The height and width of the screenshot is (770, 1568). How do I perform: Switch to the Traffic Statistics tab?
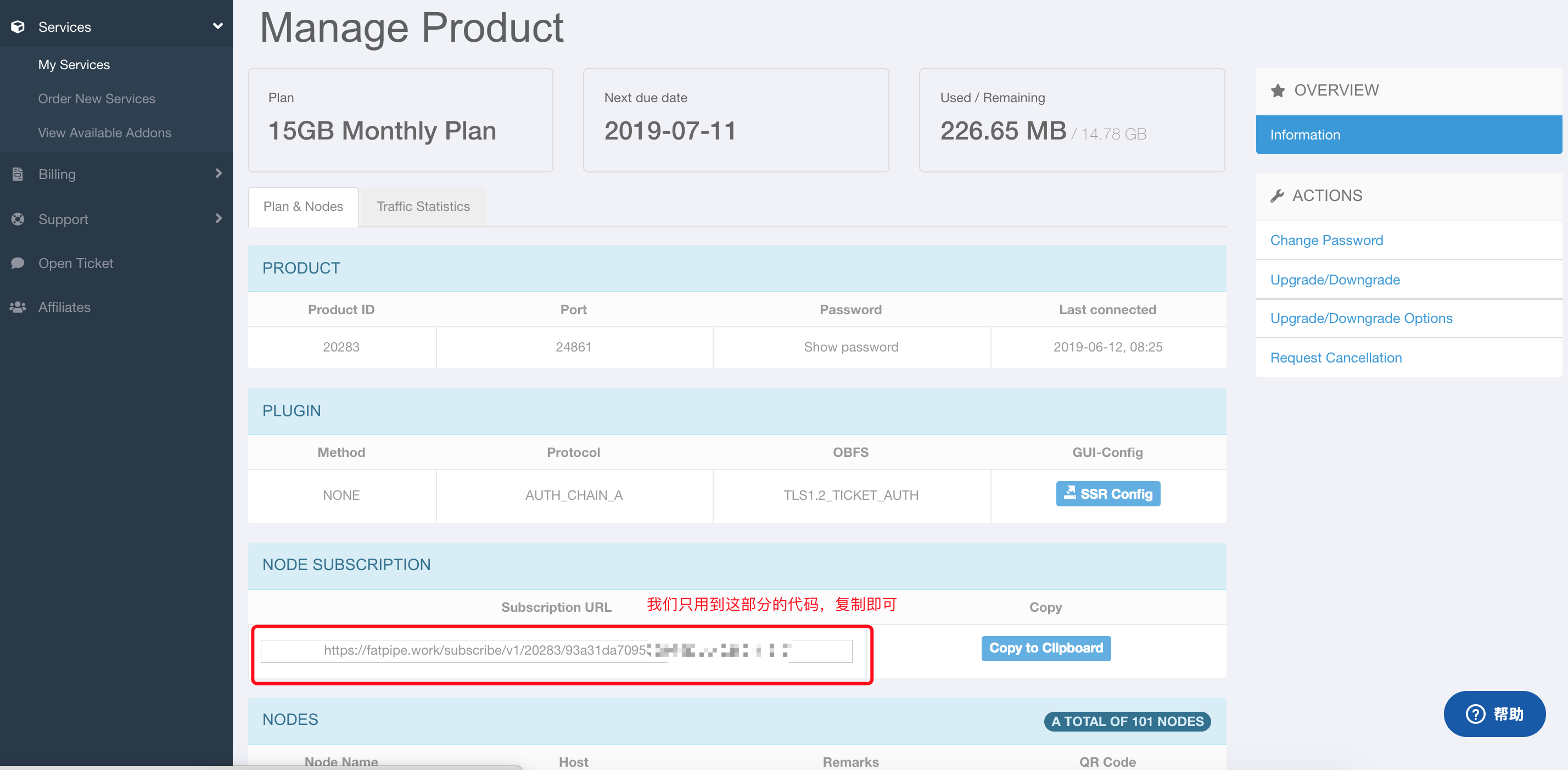[x=423, y=207]
